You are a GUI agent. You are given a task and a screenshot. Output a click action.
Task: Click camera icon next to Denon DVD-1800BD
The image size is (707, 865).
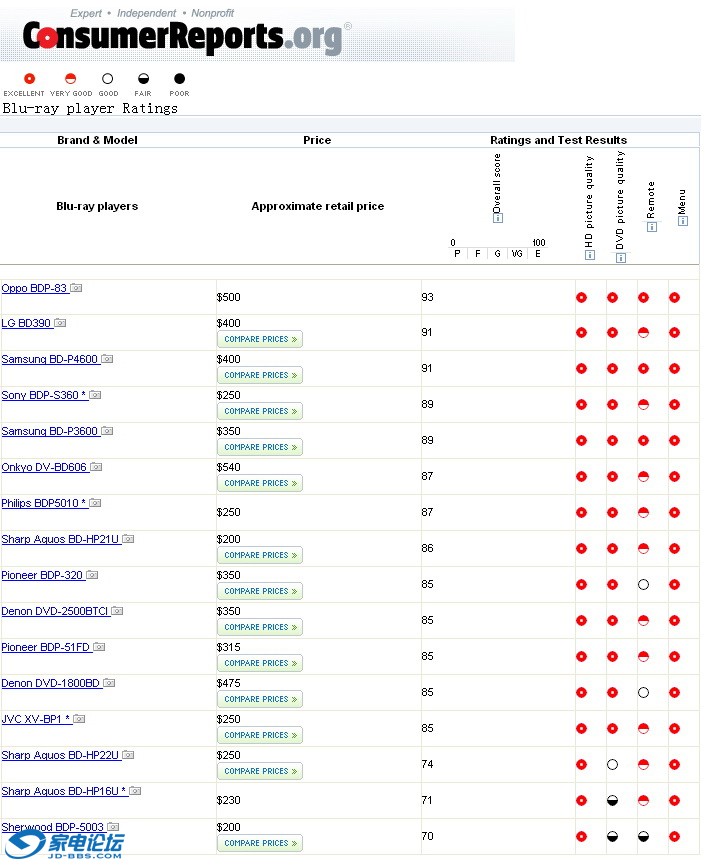109,683
